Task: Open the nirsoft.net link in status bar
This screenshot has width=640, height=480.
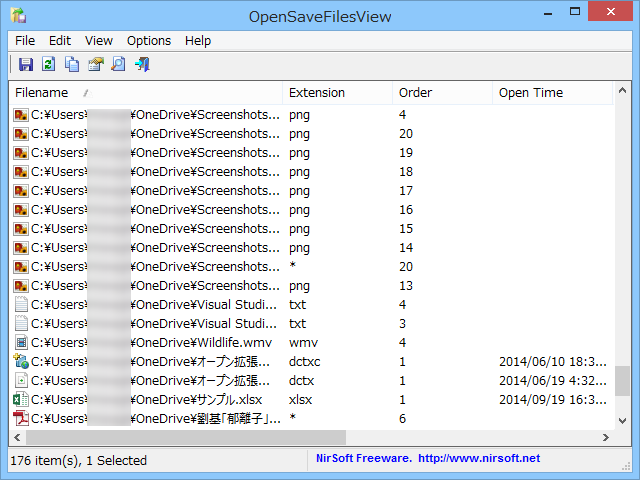Action: click(x=479, y=458)
